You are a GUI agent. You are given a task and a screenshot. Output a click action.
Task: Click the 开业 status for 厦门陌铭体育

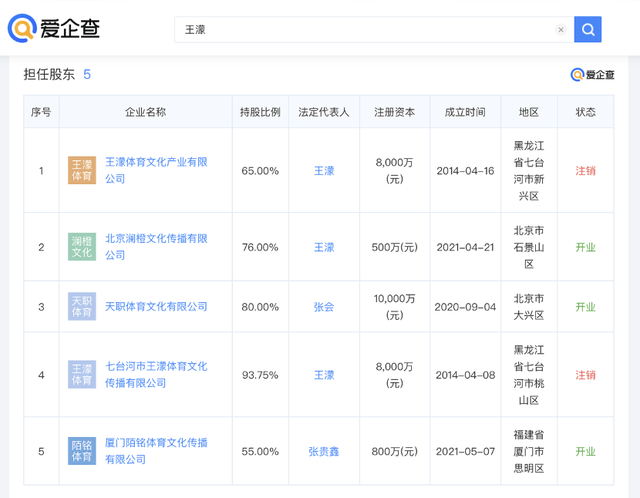(585, 451)
